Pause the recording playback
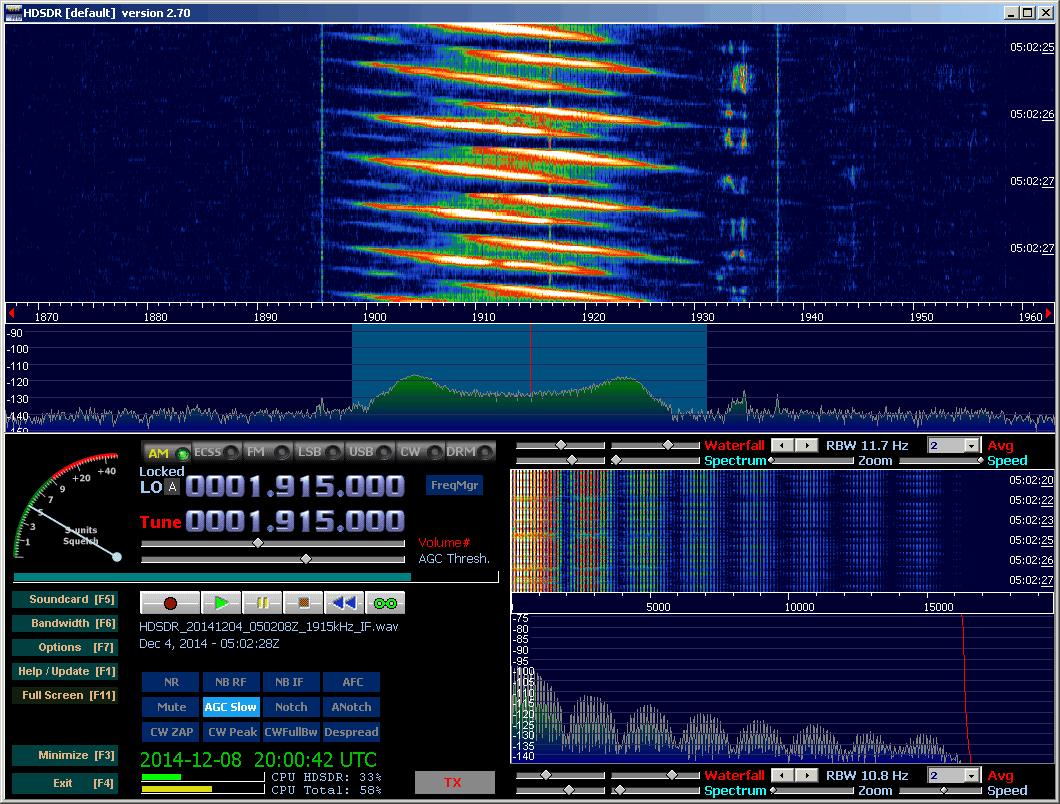This screenshot has width=1060, height=804. point(263,603)
